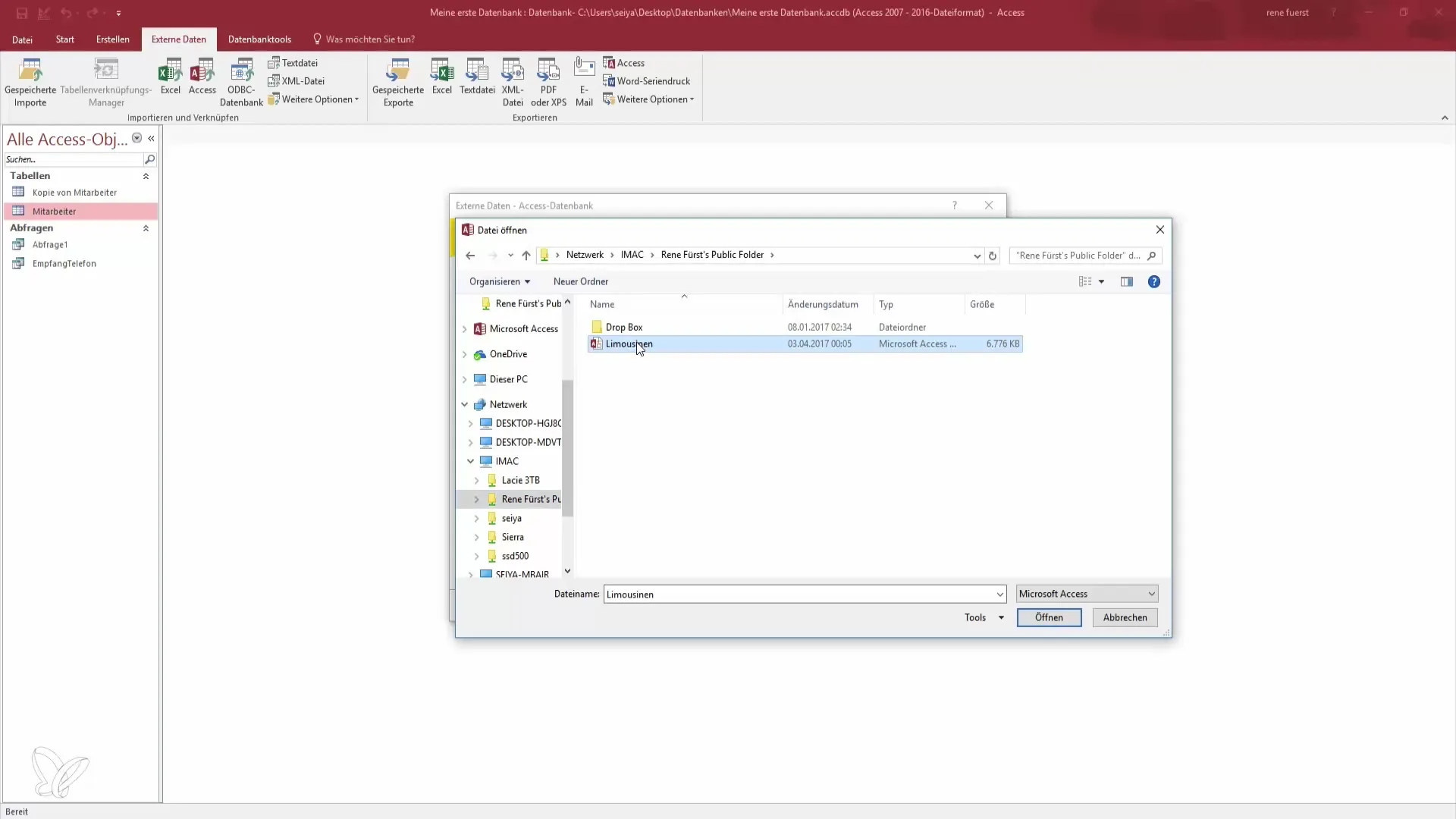1456x819 pixels.
Task: Switch to the Start tab
Action: click(65, 39)
